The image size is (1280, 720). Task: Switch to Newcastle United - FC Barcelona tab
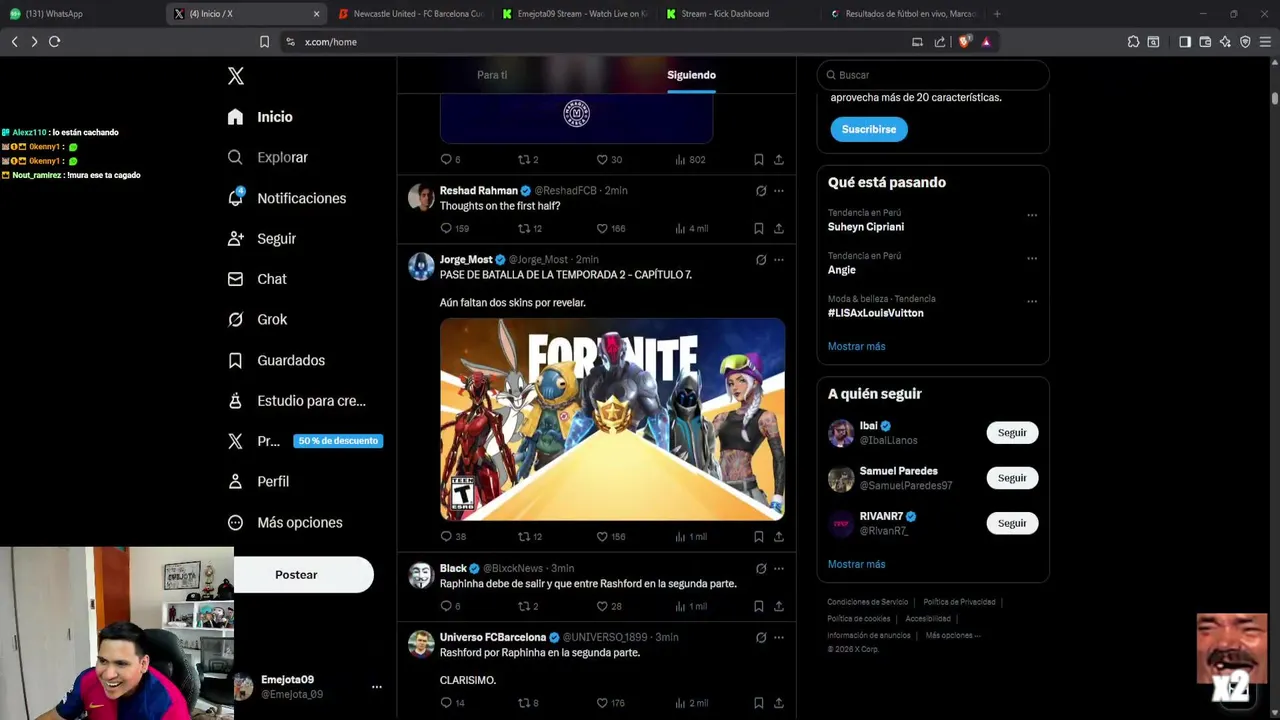[410, 14]
